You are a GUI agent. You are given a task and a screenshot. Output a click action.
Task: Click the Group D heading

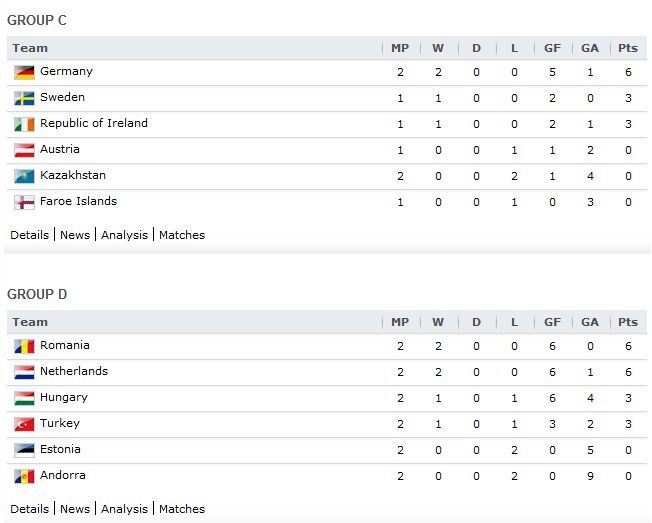point(37,294)
